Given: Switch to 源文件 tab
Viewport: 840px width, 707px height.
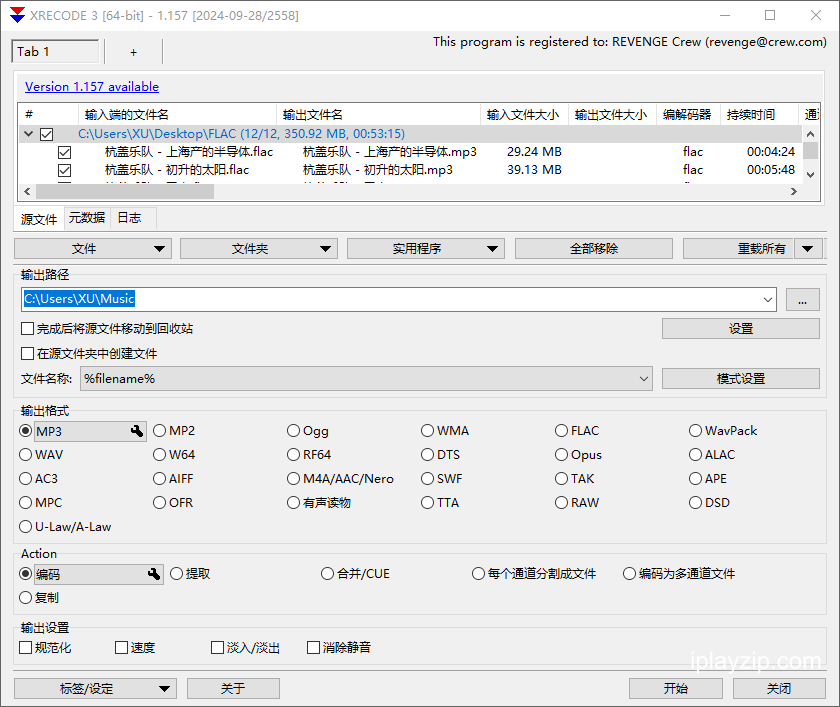Looking at the screenshot, I should pos(39,219).
